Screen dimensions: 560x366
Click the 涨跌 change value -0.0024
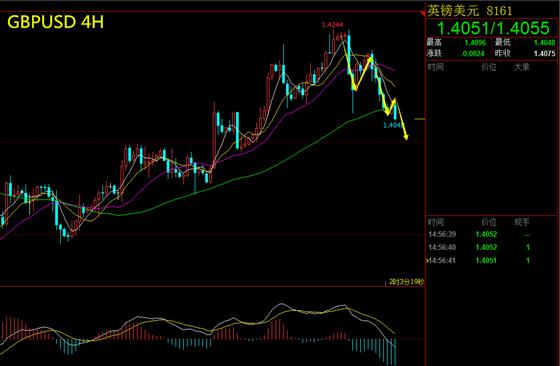(x=472, y=54)
